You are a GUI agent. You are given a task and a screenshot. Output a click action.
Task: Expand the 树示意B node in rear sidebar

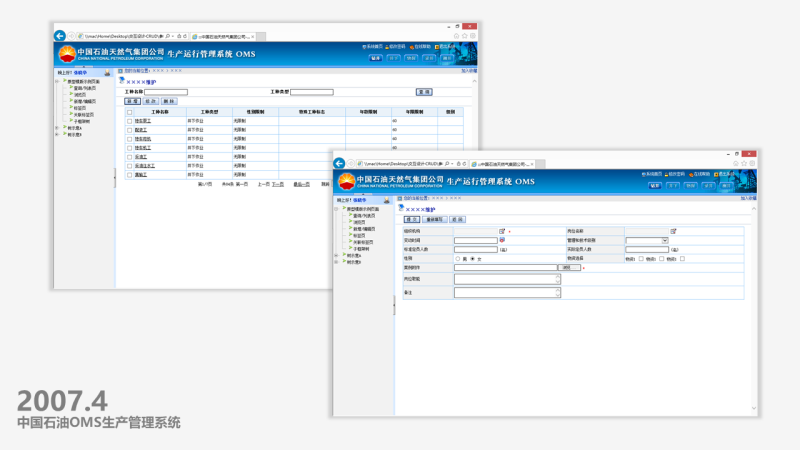pyautogui.click(x=57, y=134)
